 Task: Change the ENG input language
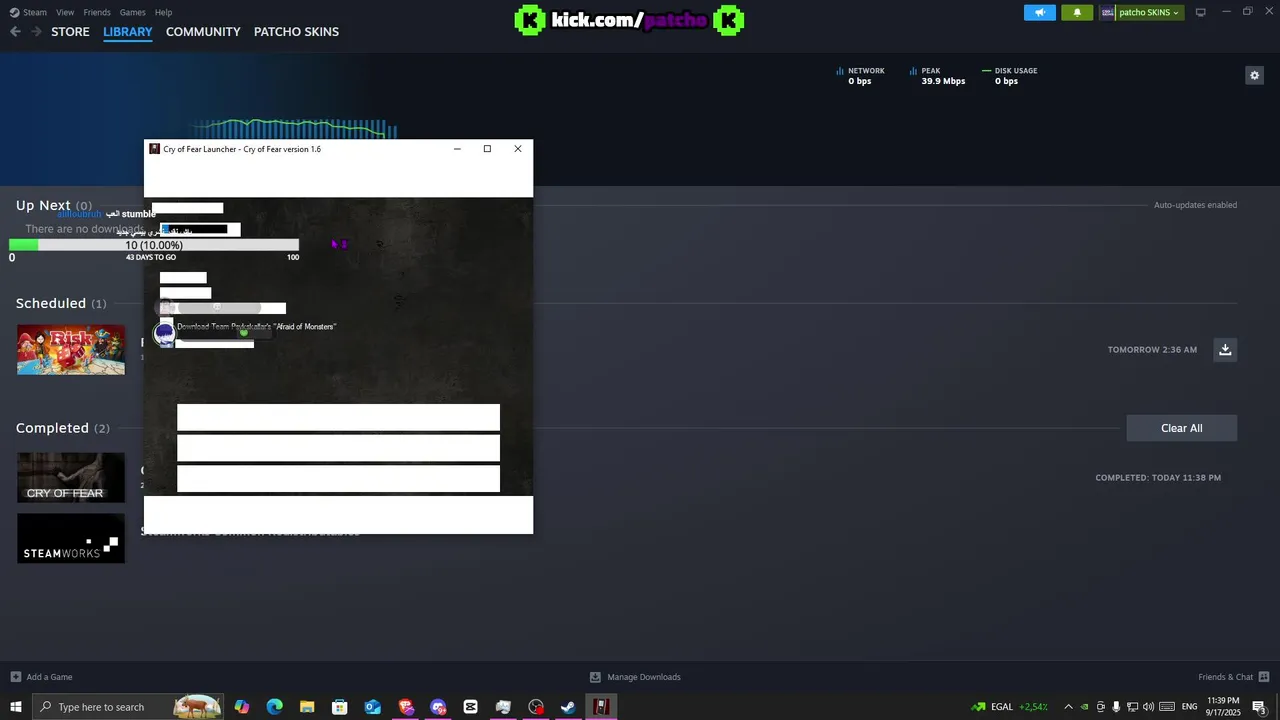1189,707
